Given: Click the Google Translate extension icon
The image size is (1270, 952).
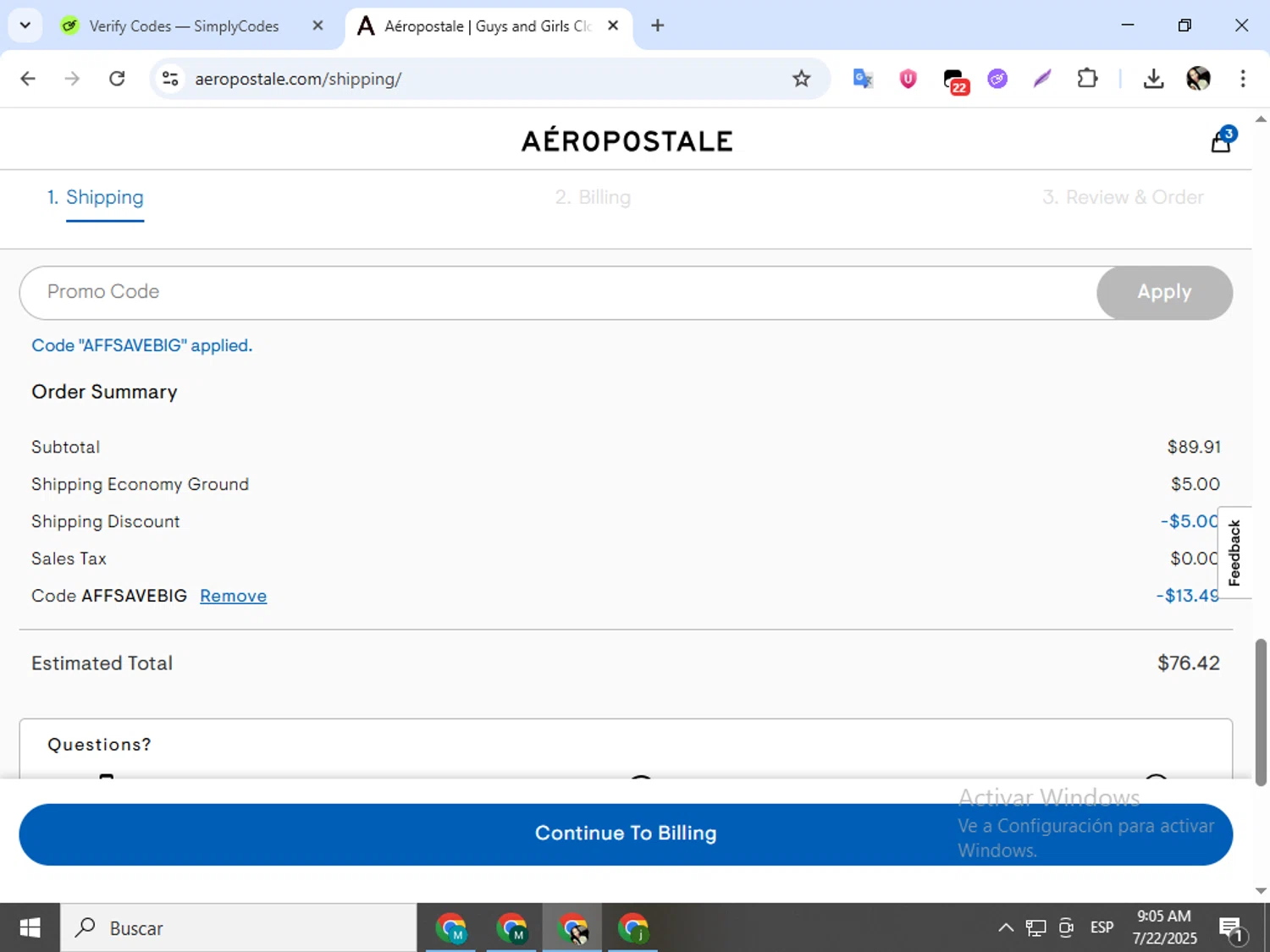Looking at the screenshot, I should coord(863,79).
